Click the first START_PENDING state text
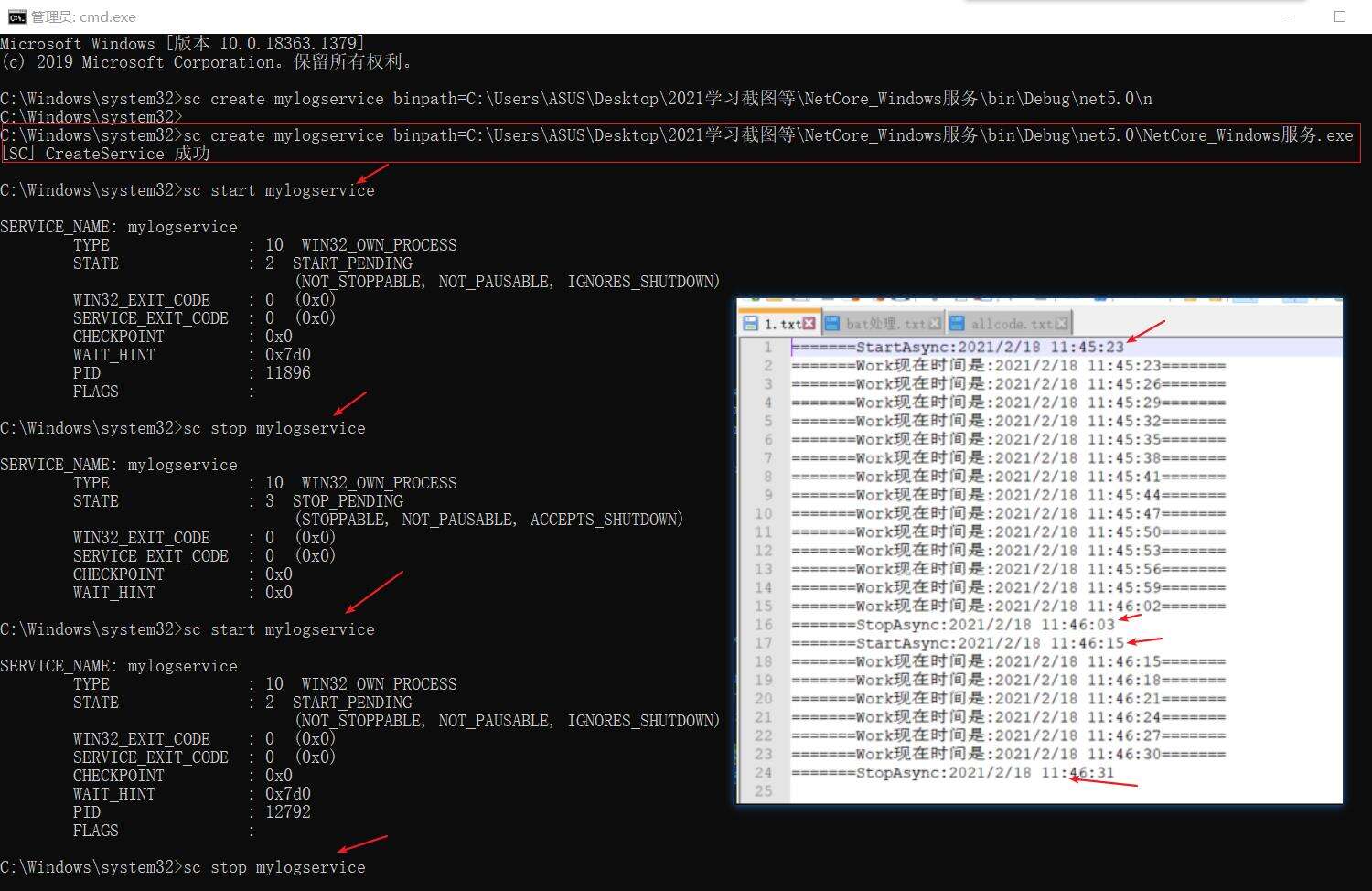1372x891 pixels. tap(352, 263)
